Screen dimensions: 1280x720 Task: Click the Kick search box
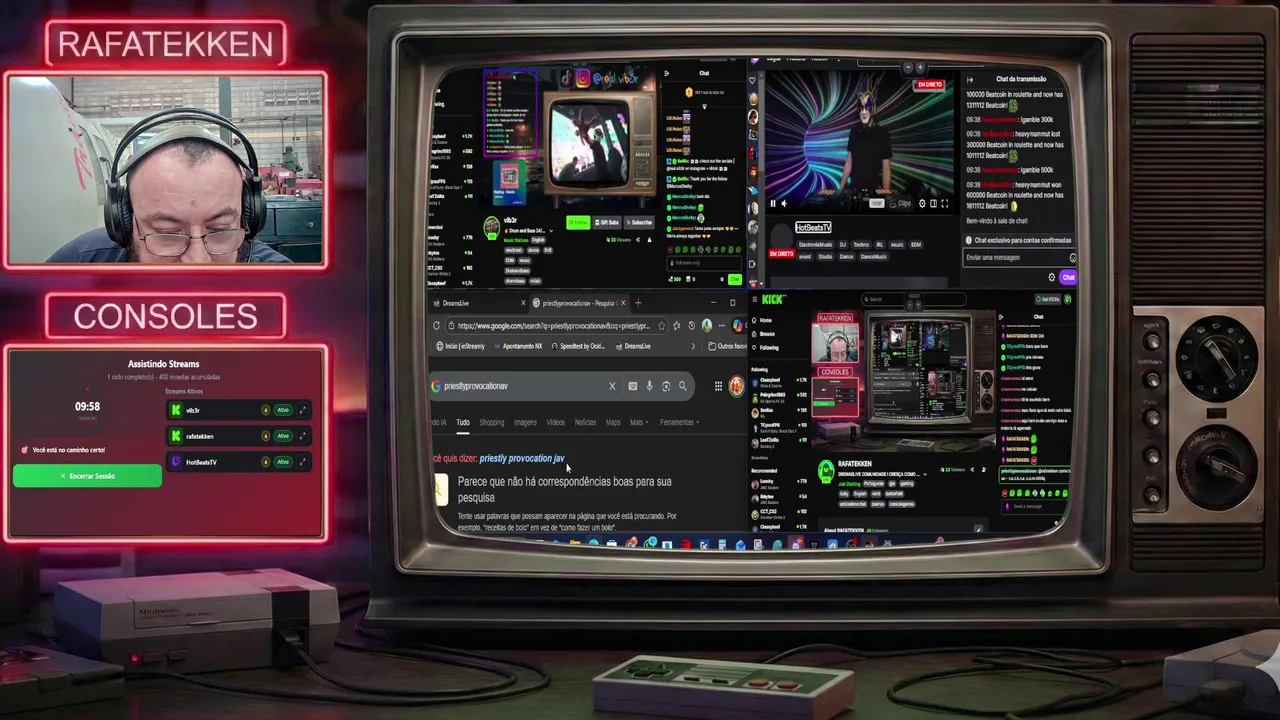click(x=914, y=299)
